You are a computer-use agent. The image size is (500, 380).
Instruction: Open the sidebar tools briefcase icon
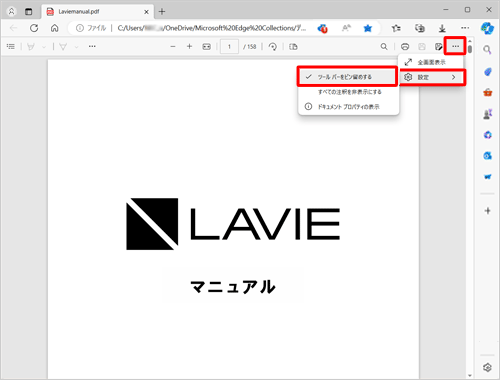tap(488, 92)
